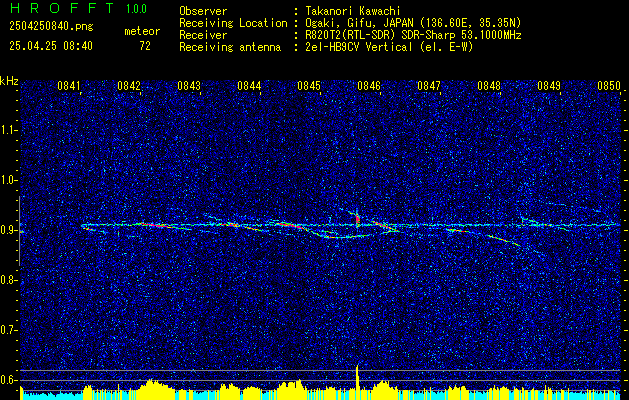The height and width of the screenshot is (400, 629).
Task: Click the 1.0 frequency axis label
Action: pyautogui.click(x=8, y=180)
